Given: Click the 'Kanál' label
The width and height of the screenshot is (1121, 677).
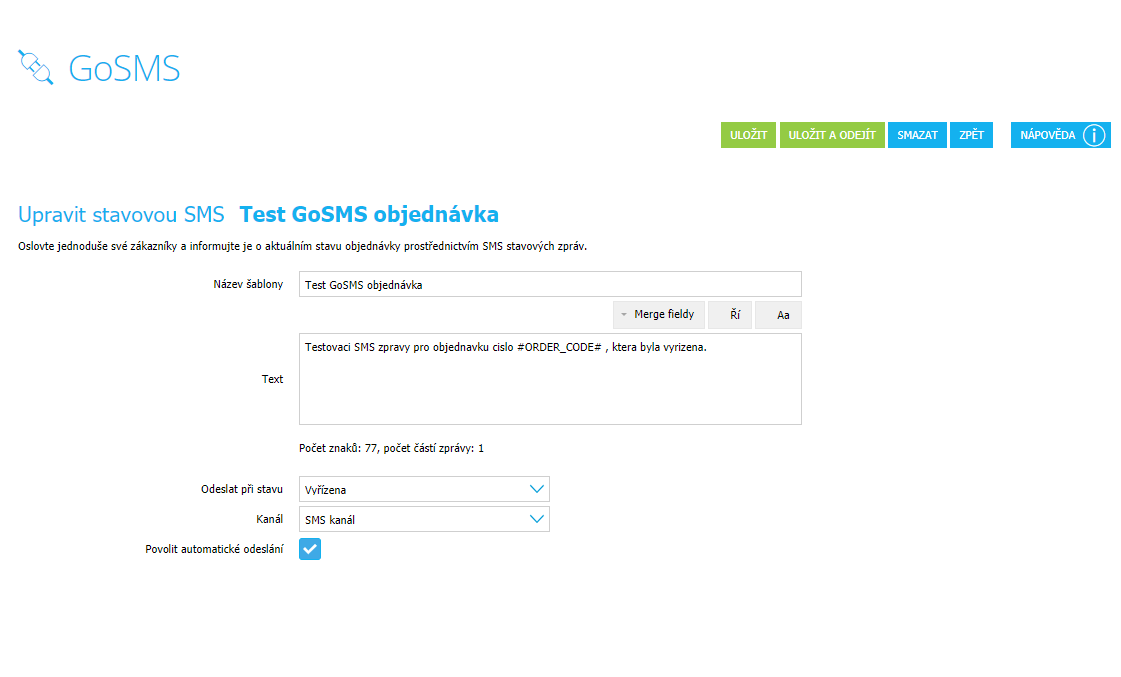Looking at the screenshot, I should (270, 520).
